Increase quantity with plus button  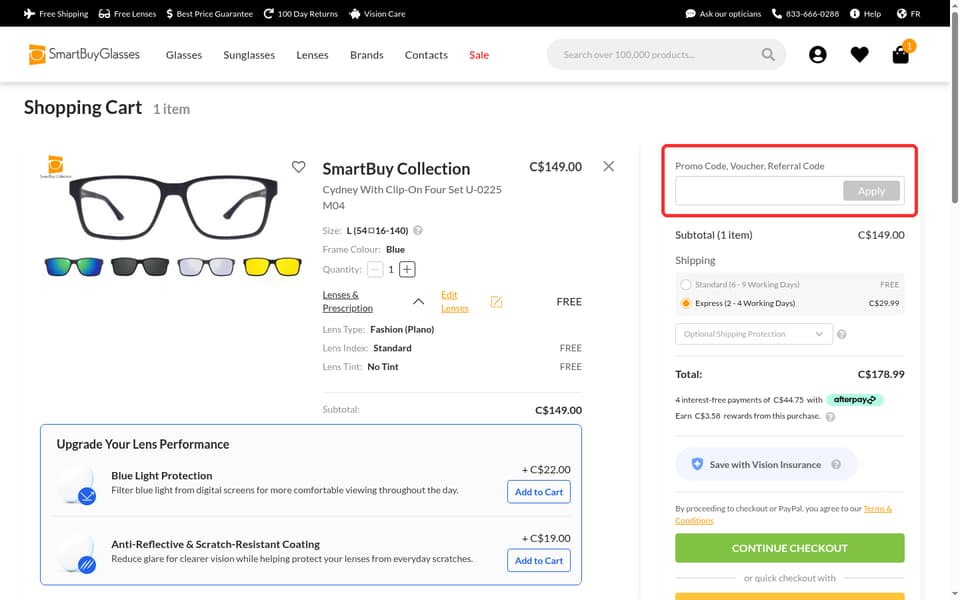point(407,269)
